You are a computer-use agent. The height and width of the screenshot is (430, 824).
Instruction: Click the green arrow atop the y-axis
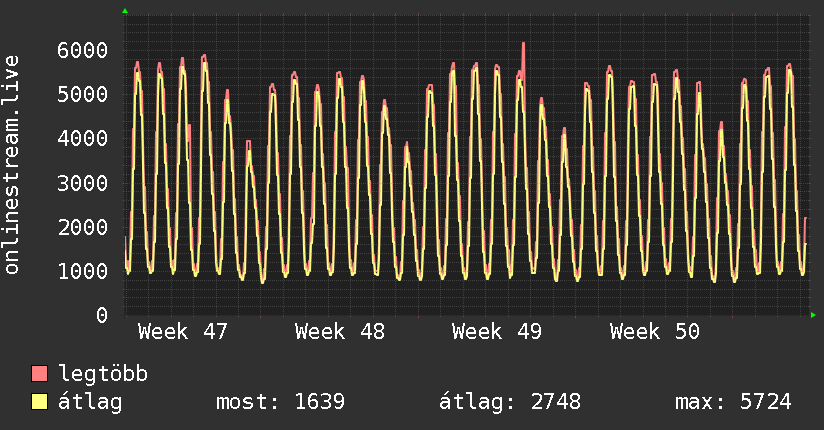click(x=125, y=11)
